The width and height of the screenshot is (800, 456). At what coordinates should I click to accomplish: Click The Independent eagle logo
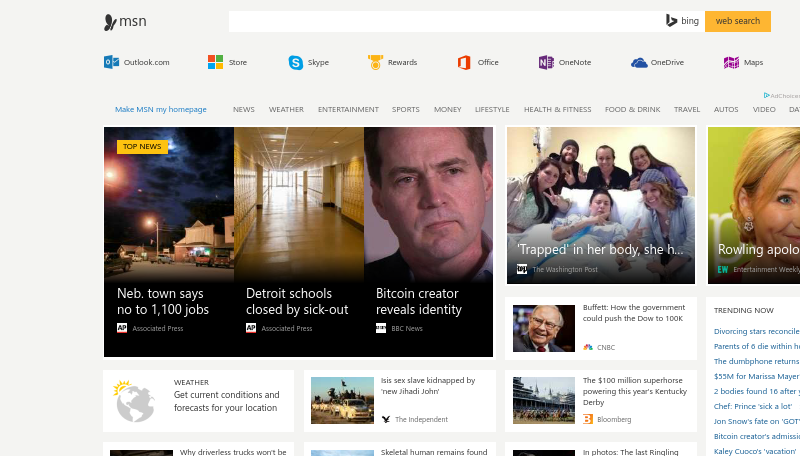coord(386,419)
